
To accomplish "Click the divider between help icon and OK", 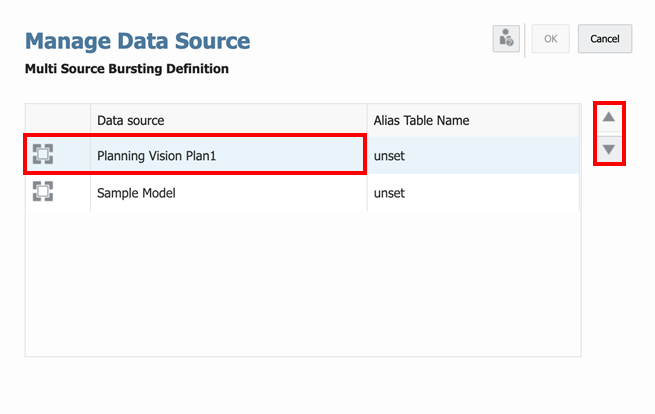I will tap(526, 39).
